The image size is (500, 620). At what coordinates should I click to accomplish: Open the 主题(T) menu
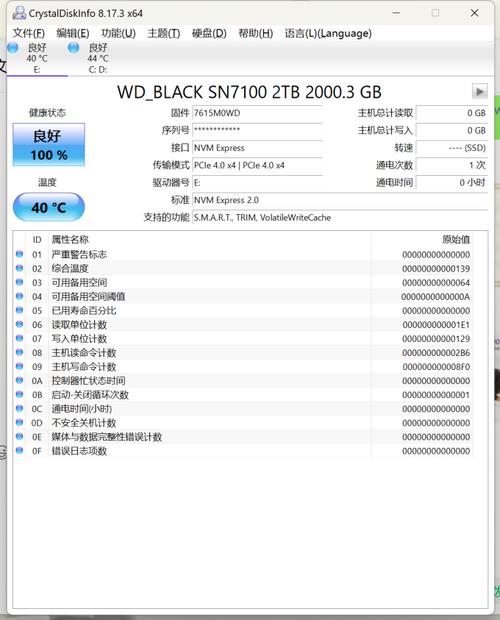click(164, 33)
